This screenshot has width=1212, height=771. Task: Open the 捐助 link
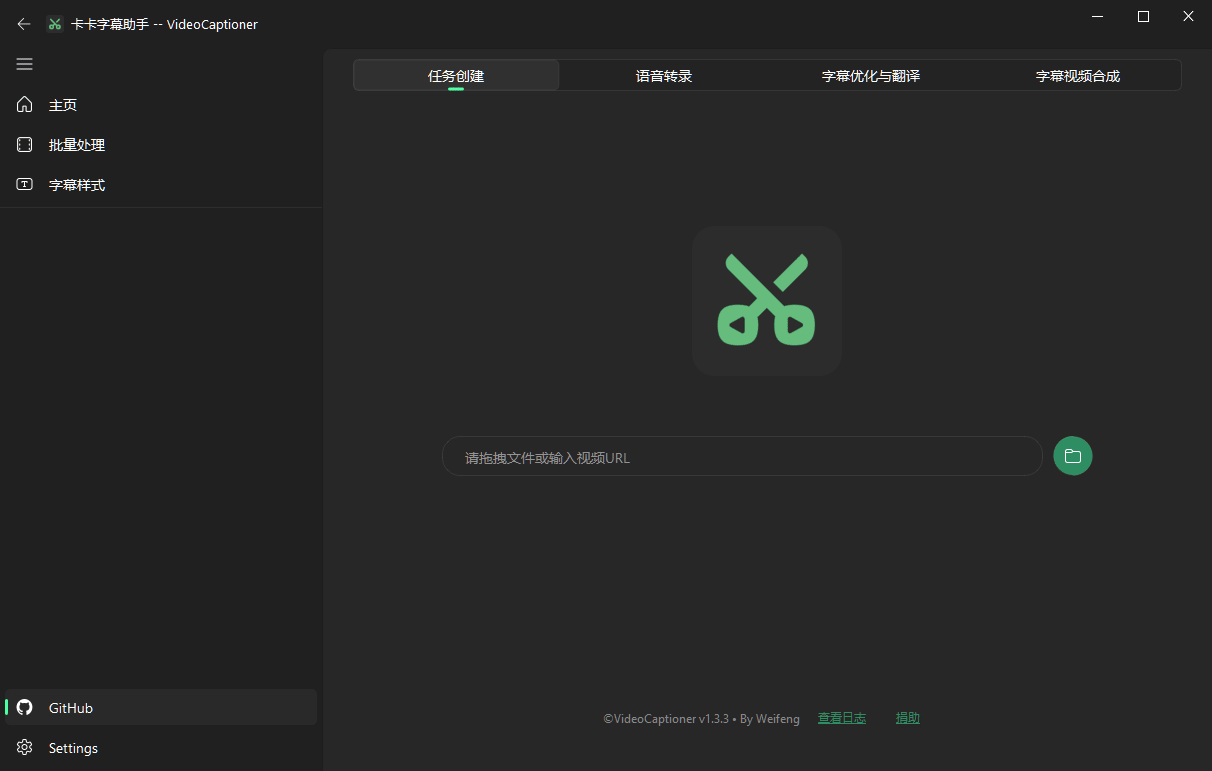908,718
